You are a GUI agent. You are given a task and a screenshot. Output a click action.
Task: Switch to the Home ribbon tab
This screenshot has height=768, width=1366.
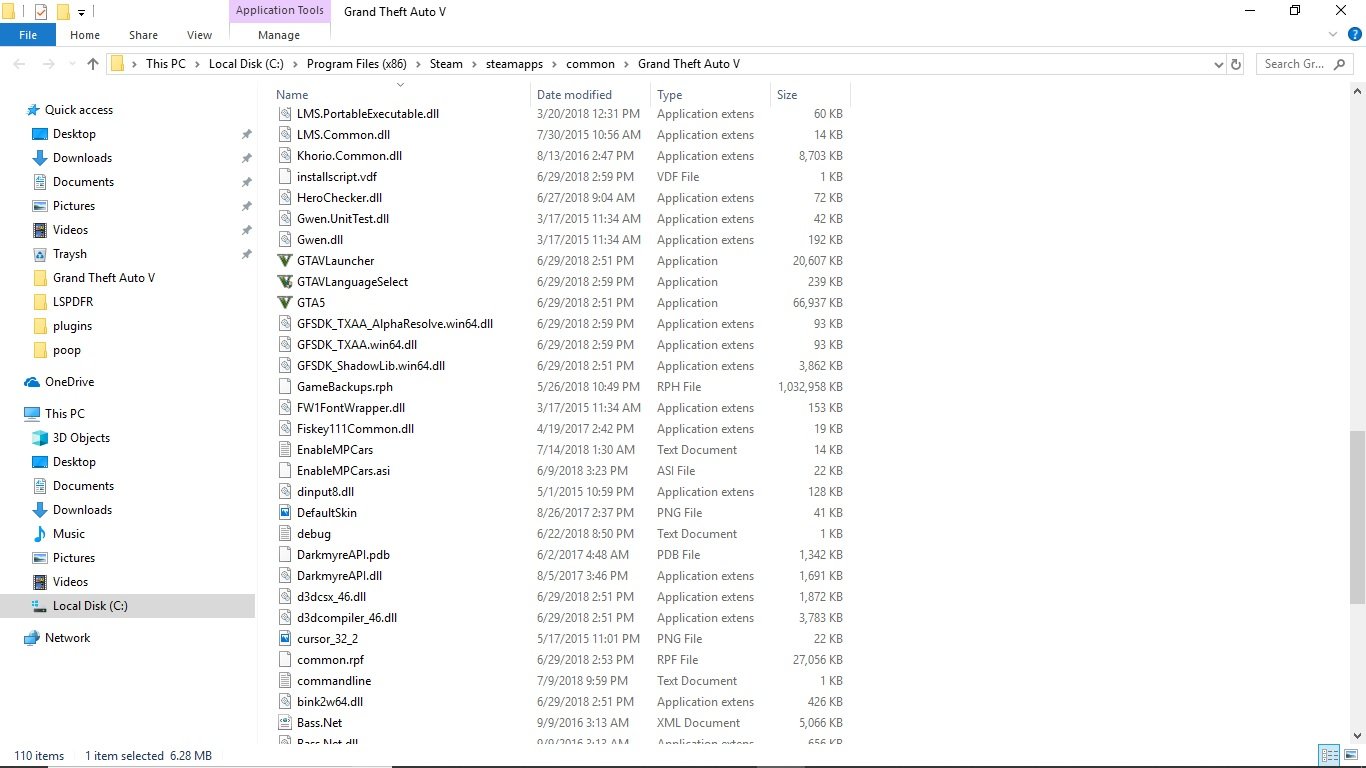pos(85,35)
